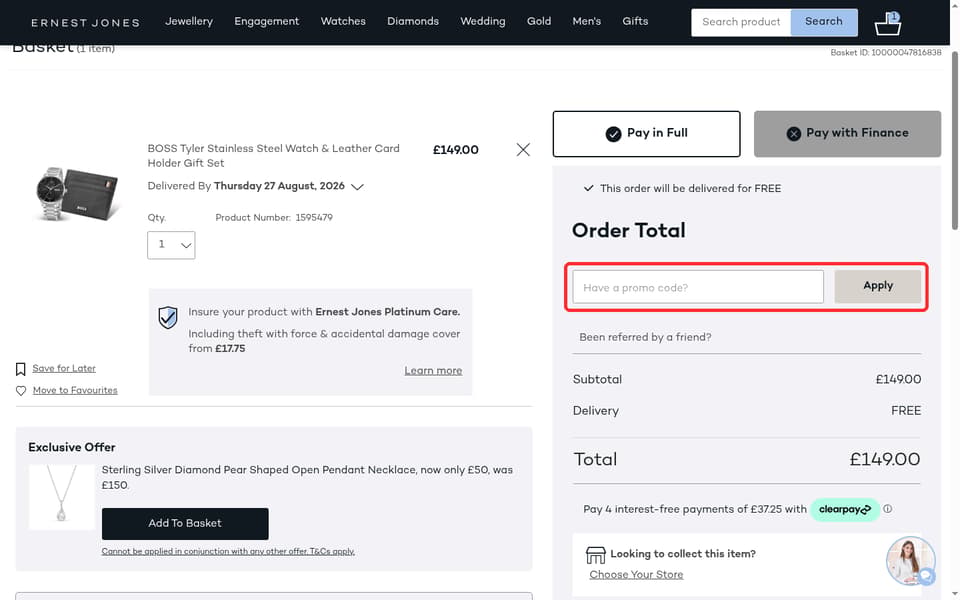
Task: Open the Jewellery menu
Action: click(189, 21)
